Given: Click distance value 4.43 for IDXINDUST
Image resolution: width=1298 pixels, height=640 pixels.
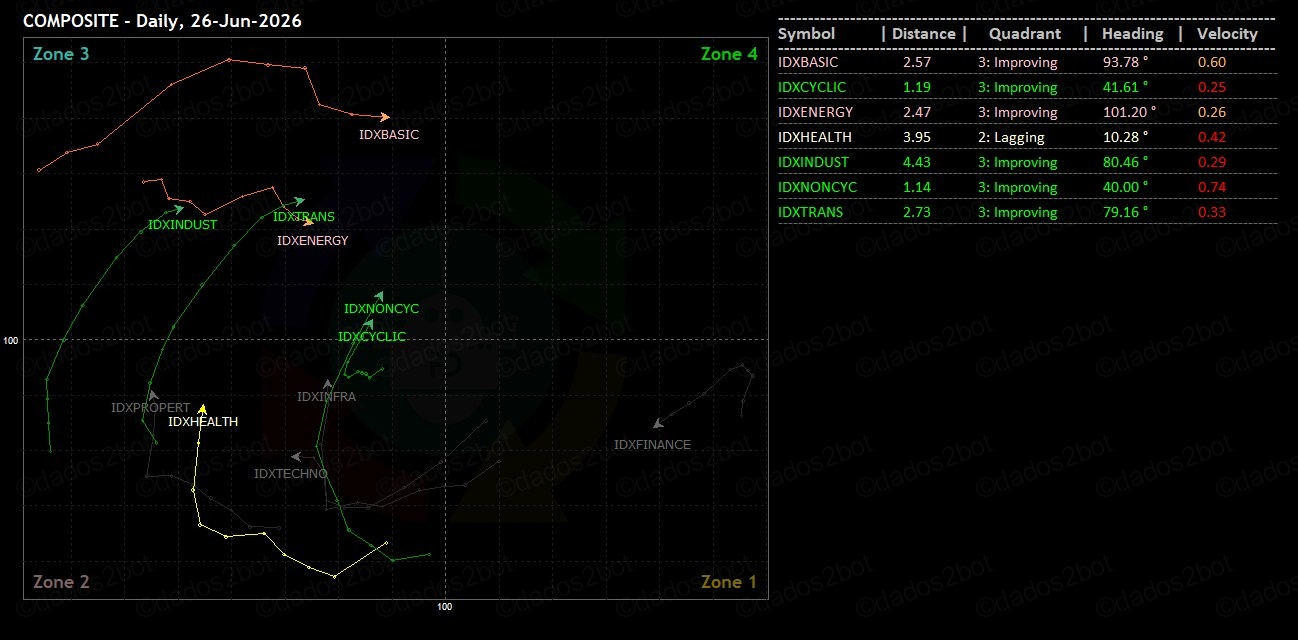Looking at the screenshot, I should pyautogui.click(x=916, y=162).
